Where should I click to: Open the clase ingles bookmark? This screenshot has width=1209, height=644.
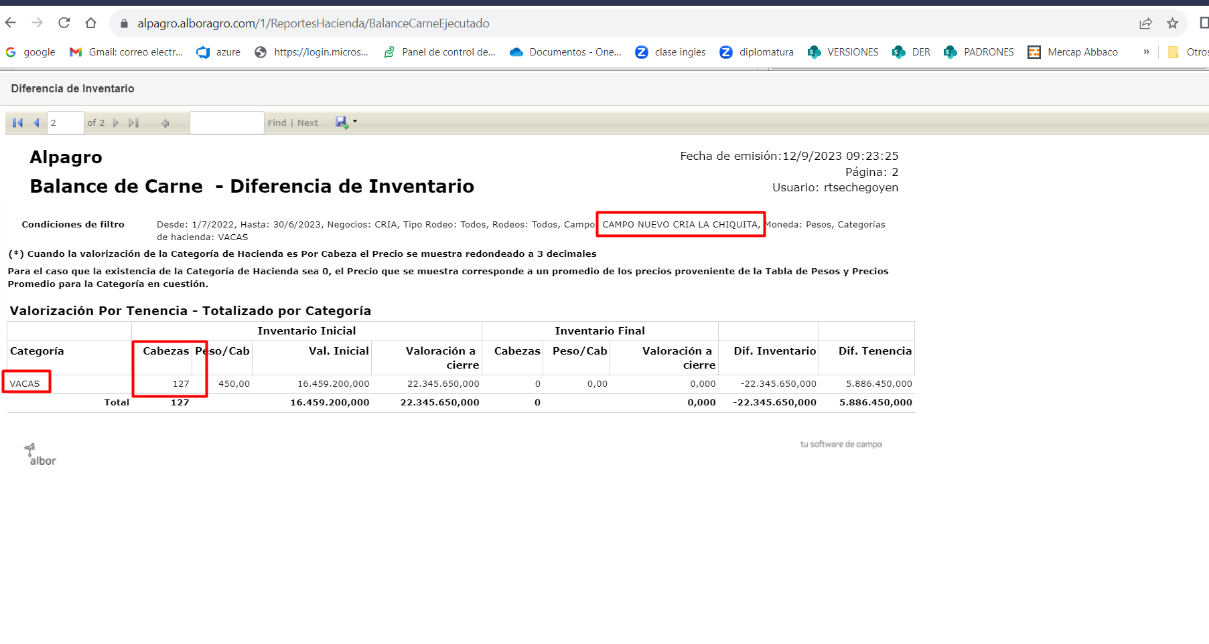point(670,52)
